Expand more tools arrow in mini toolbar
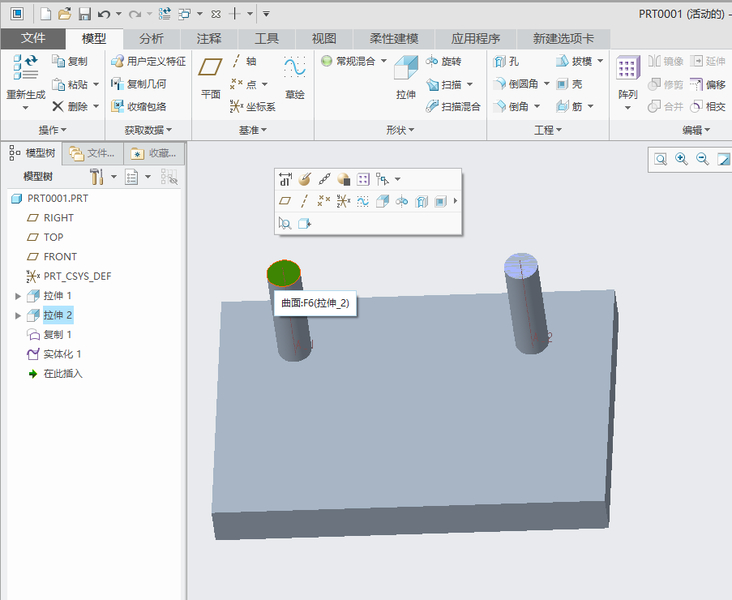The width and height of the screenshot is (732, 600). pos(455,201)
